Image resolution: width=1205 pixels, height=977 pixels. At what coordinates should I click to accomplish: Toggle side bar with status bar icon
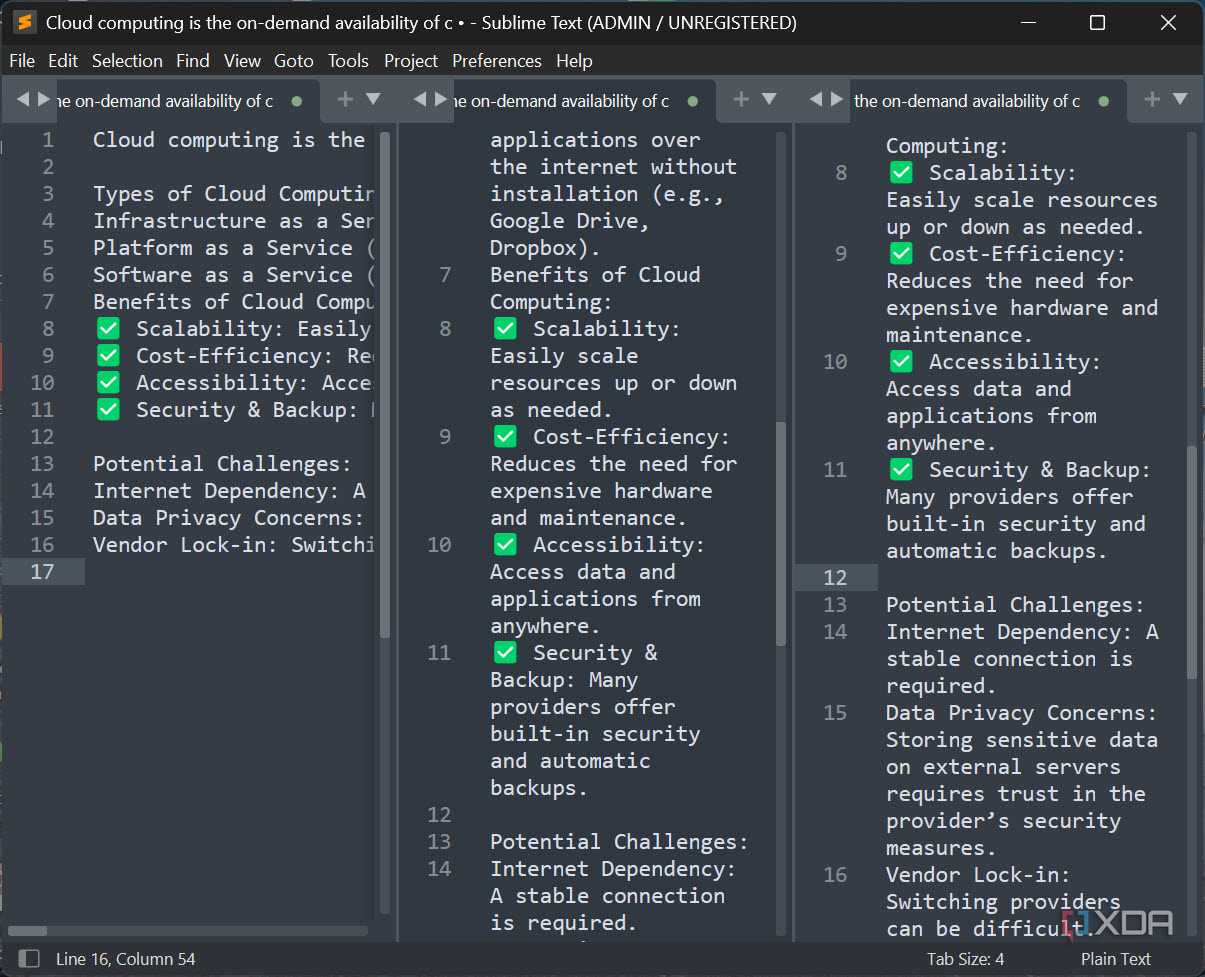[x=30, y=959]
